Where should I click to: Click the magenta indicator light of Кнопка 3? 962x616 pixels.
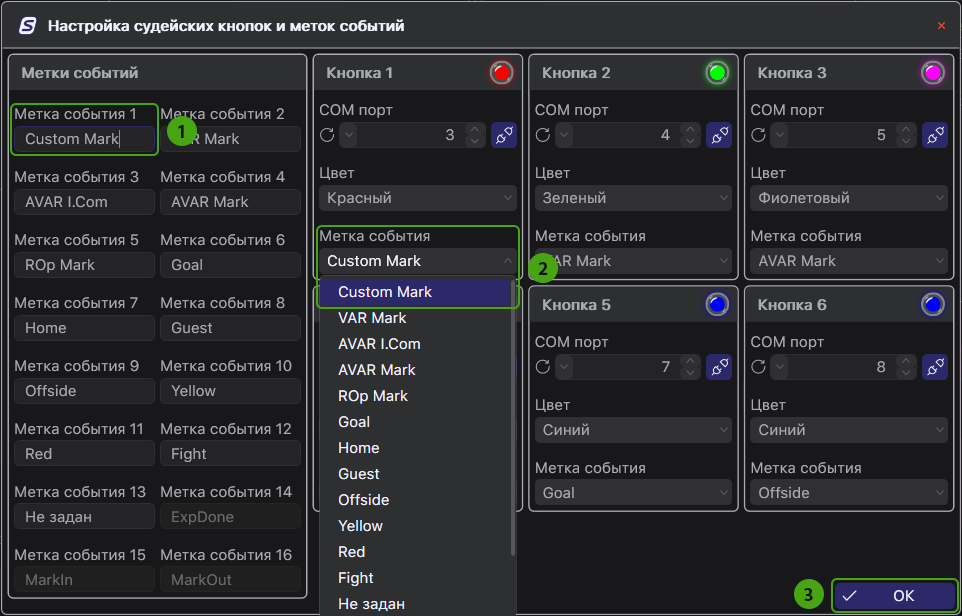click(932, 73)
